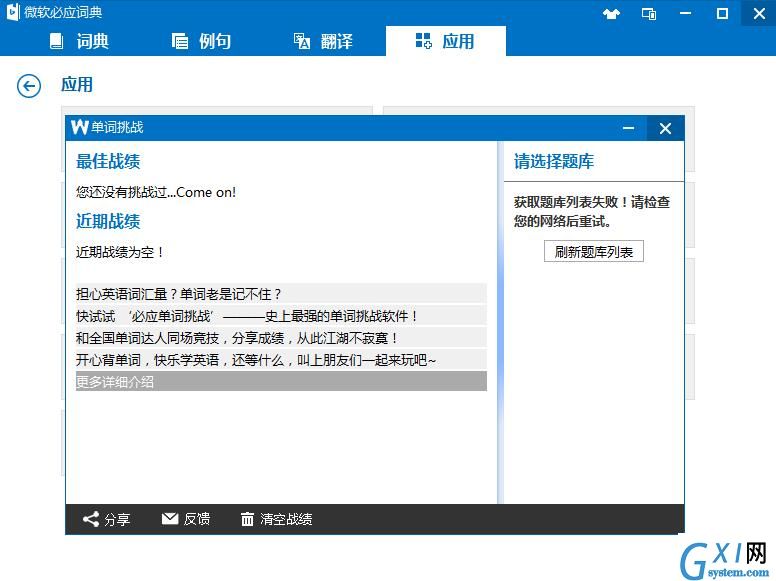Close the 单词挑战 dialog
Screen dimensions: 776x581
665,129
